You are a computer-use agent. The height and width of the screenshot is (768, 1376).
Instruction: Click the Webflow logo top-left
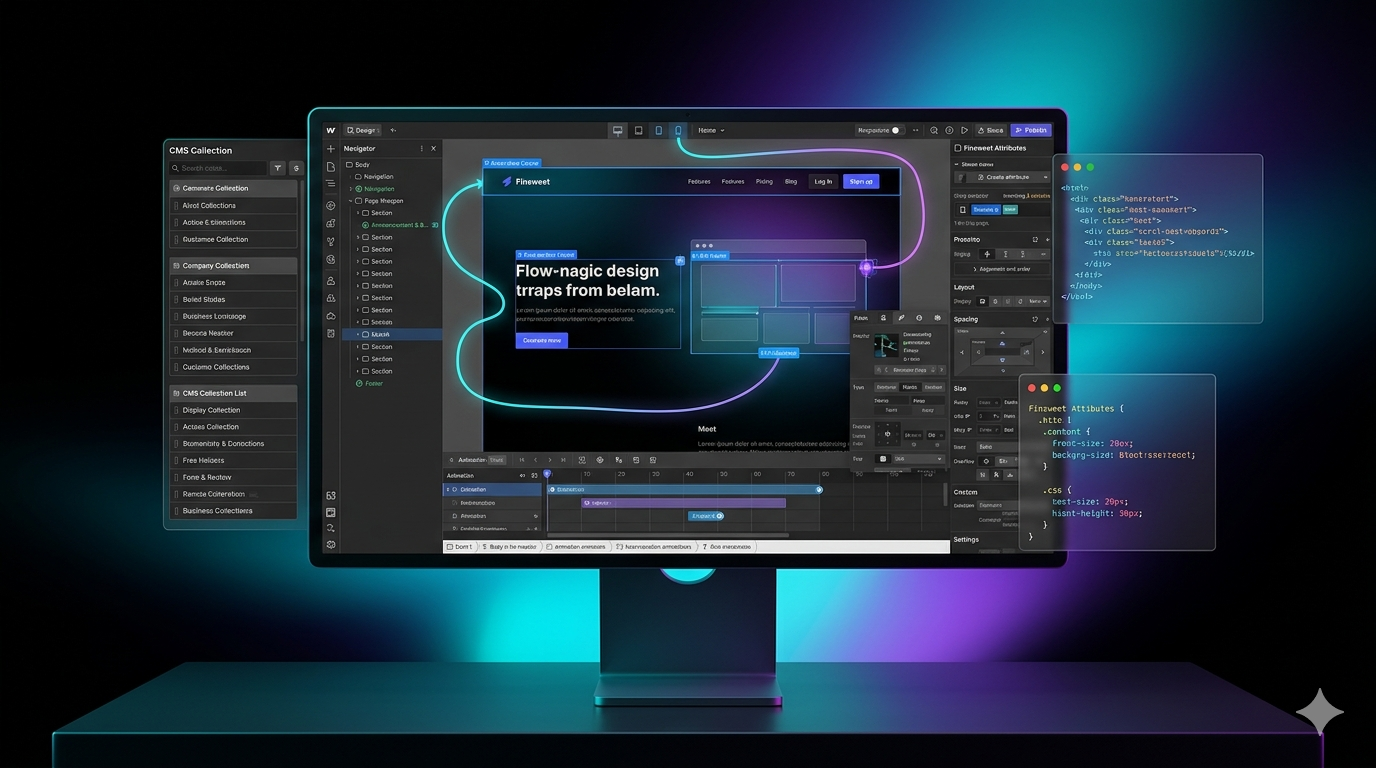click(x=330, y=130)
